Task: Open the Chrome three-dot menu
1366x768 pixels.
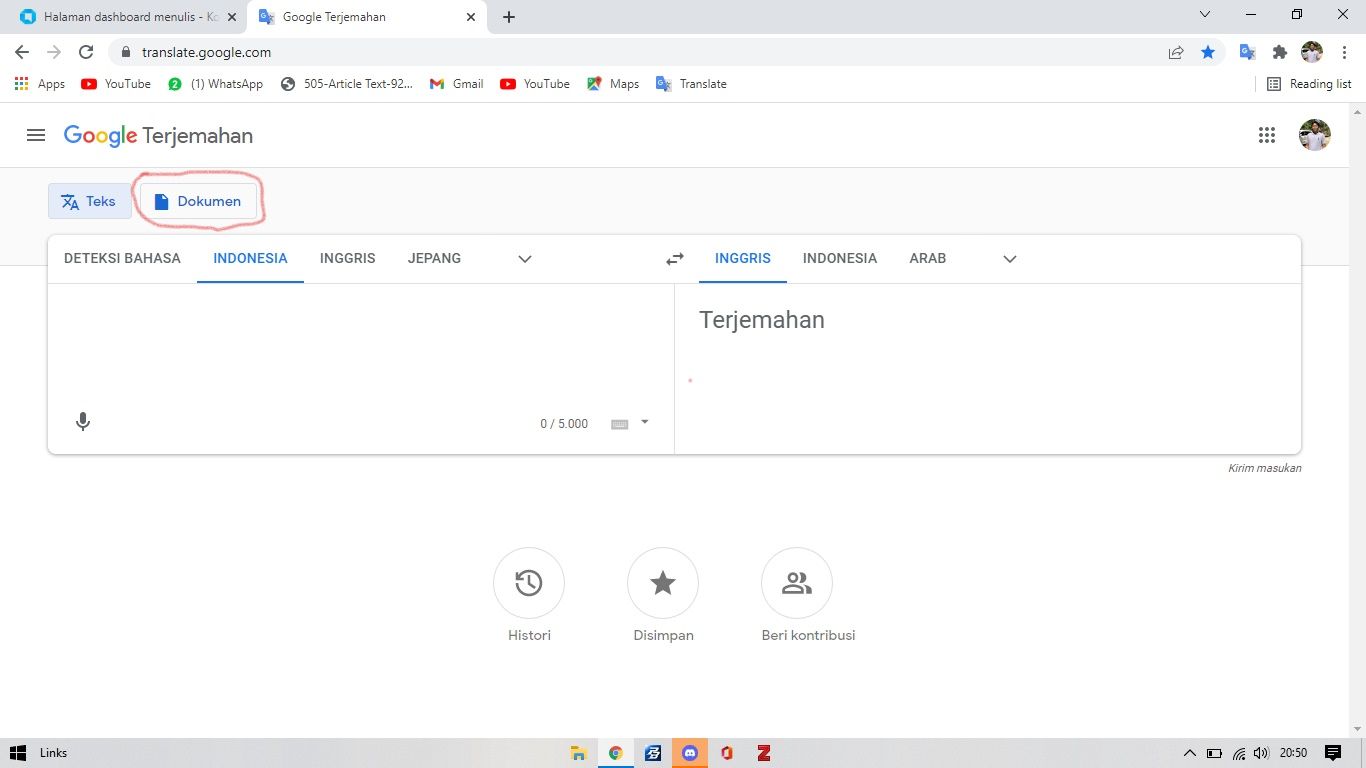Action: [x=1344, y=52]
